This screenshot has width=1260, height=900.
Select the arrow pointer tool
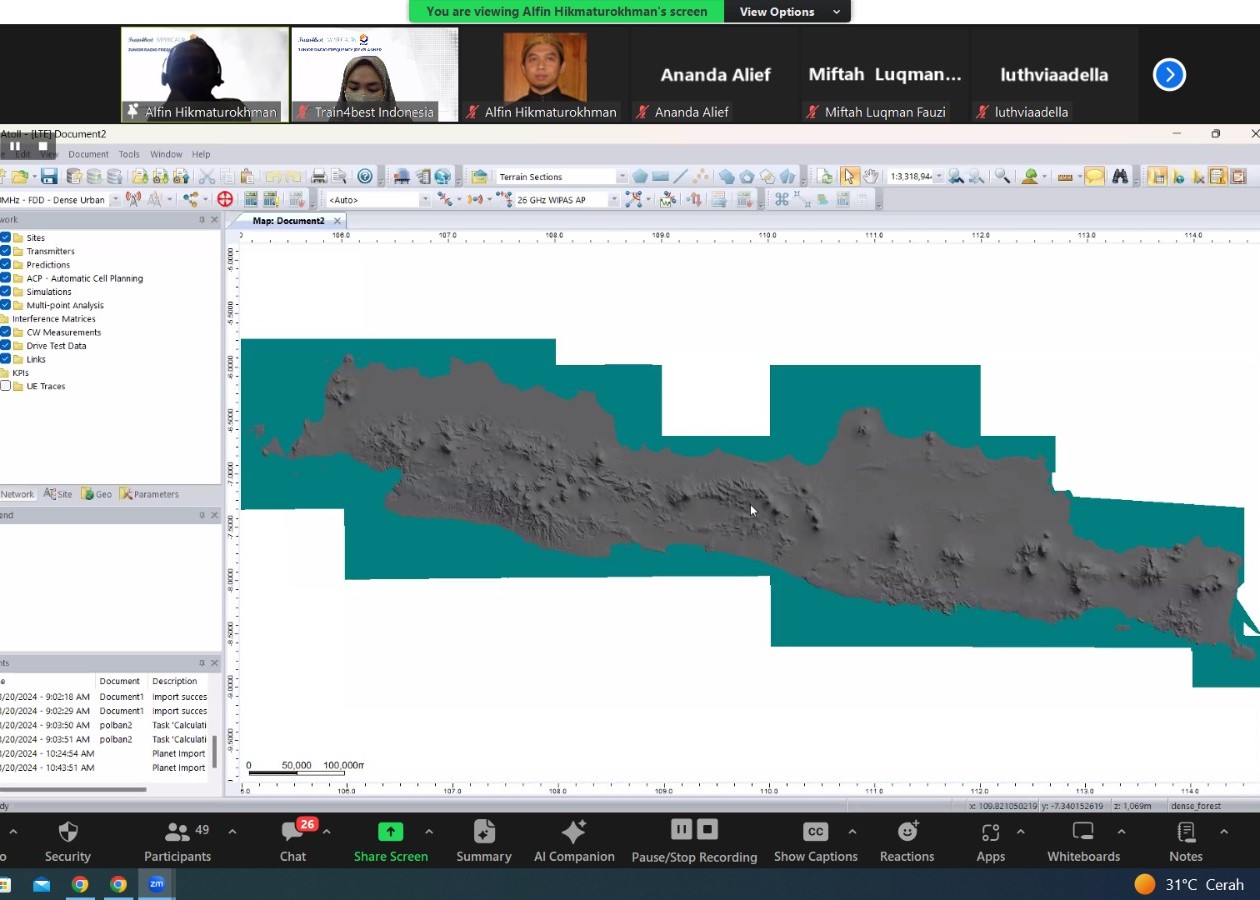click(849, 177)
